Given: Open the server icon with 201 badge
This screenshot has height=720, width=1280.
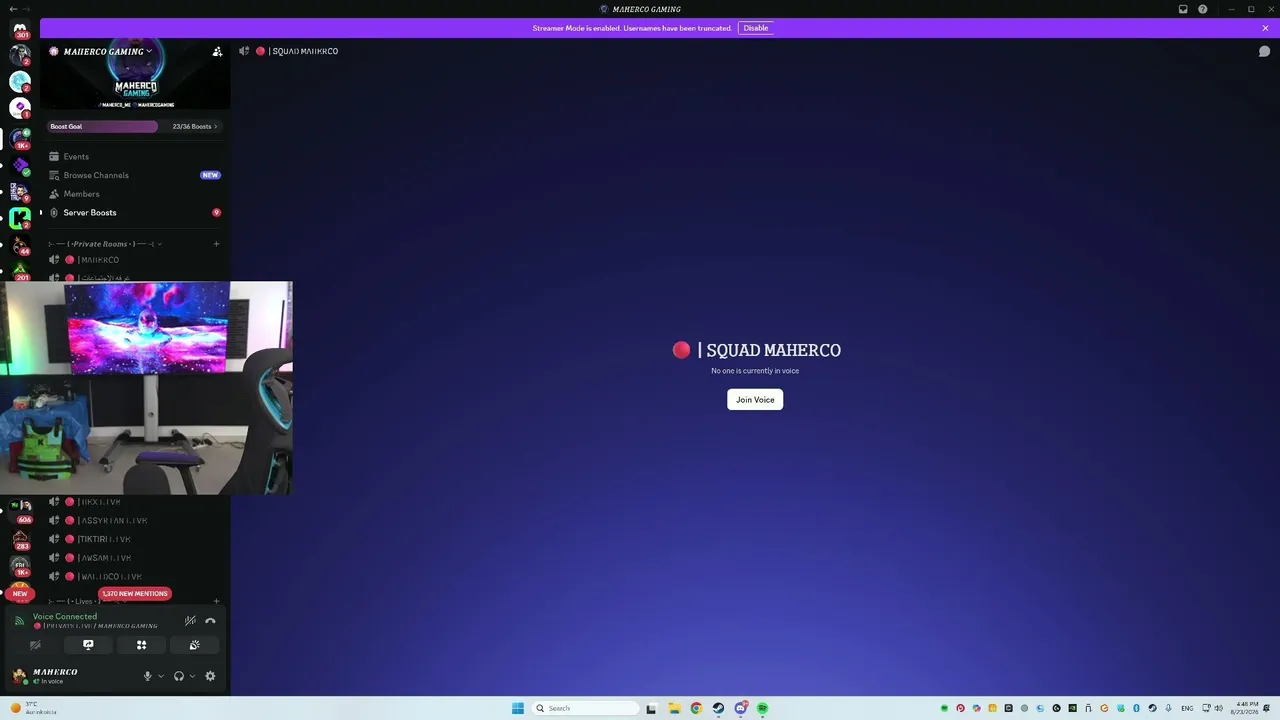Looking at the screenshot, I should click(x=20, y=271).
